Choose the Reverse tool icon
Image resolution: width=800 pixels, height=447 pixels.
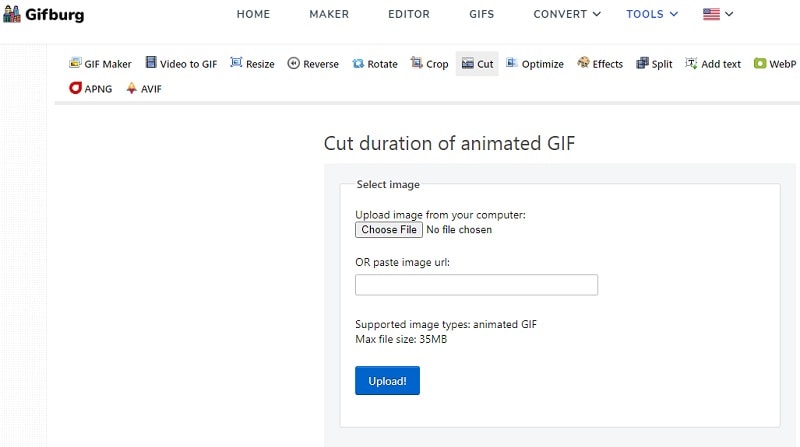pyautogui.click(x=293, y=64)
